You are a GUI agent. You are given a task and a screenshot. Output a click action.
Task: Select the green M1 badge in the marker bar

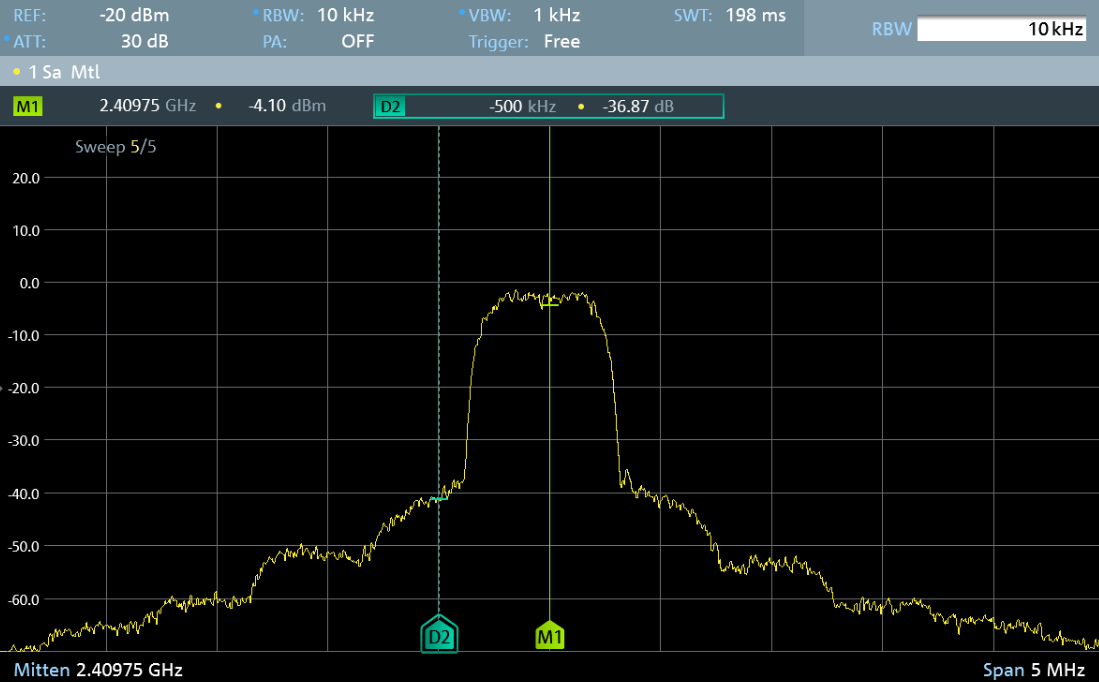click(28, 106)
